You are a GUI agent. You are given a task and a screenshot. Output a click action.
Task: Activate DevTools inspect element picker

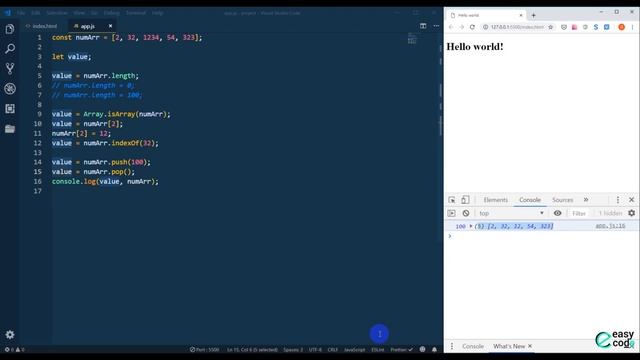point(451,200)
